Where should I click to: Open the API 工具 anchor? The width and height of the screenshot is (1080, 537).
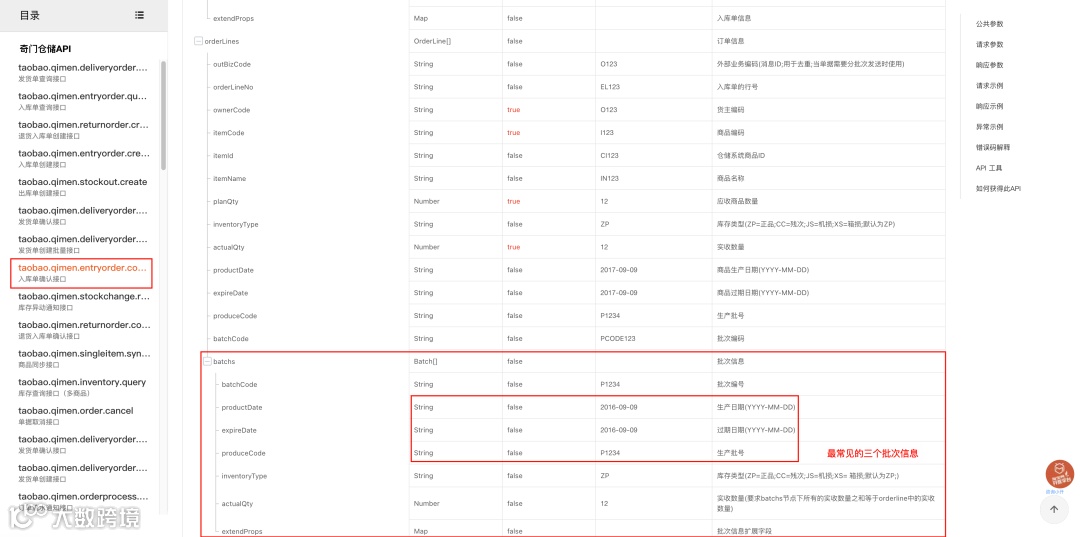pyautogui.click(x=988, y=168)
